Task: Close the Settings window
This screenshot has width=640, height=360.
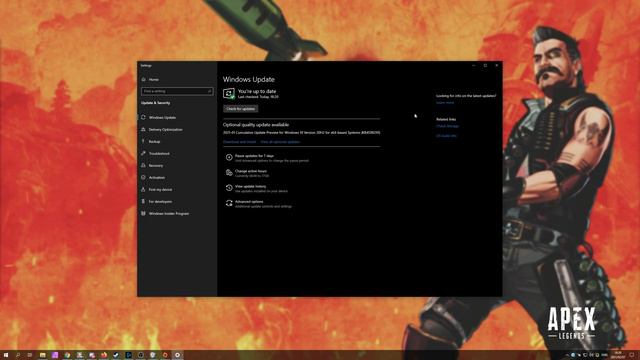Action: pyautogui.click(x=497, y=65)
